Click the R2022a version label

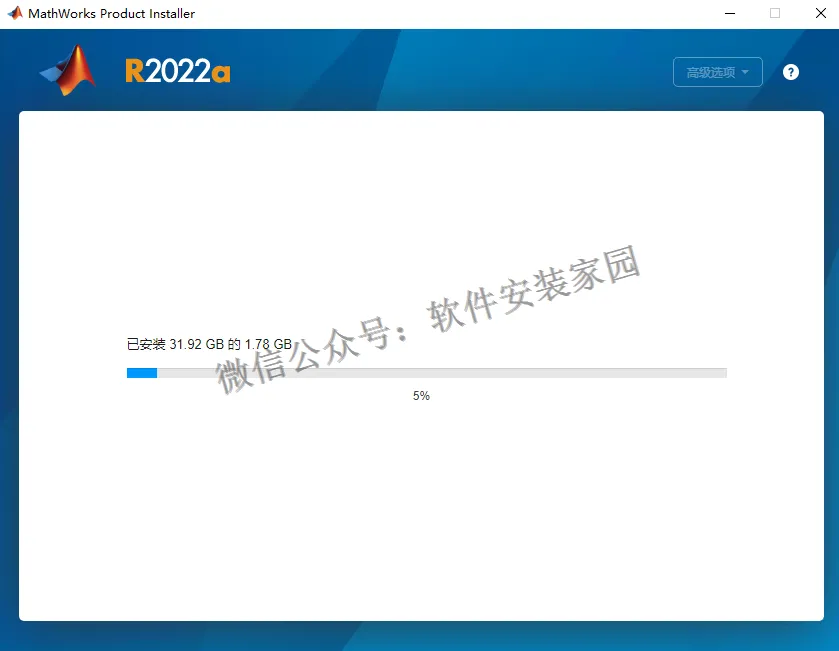(x=178, y=71)
